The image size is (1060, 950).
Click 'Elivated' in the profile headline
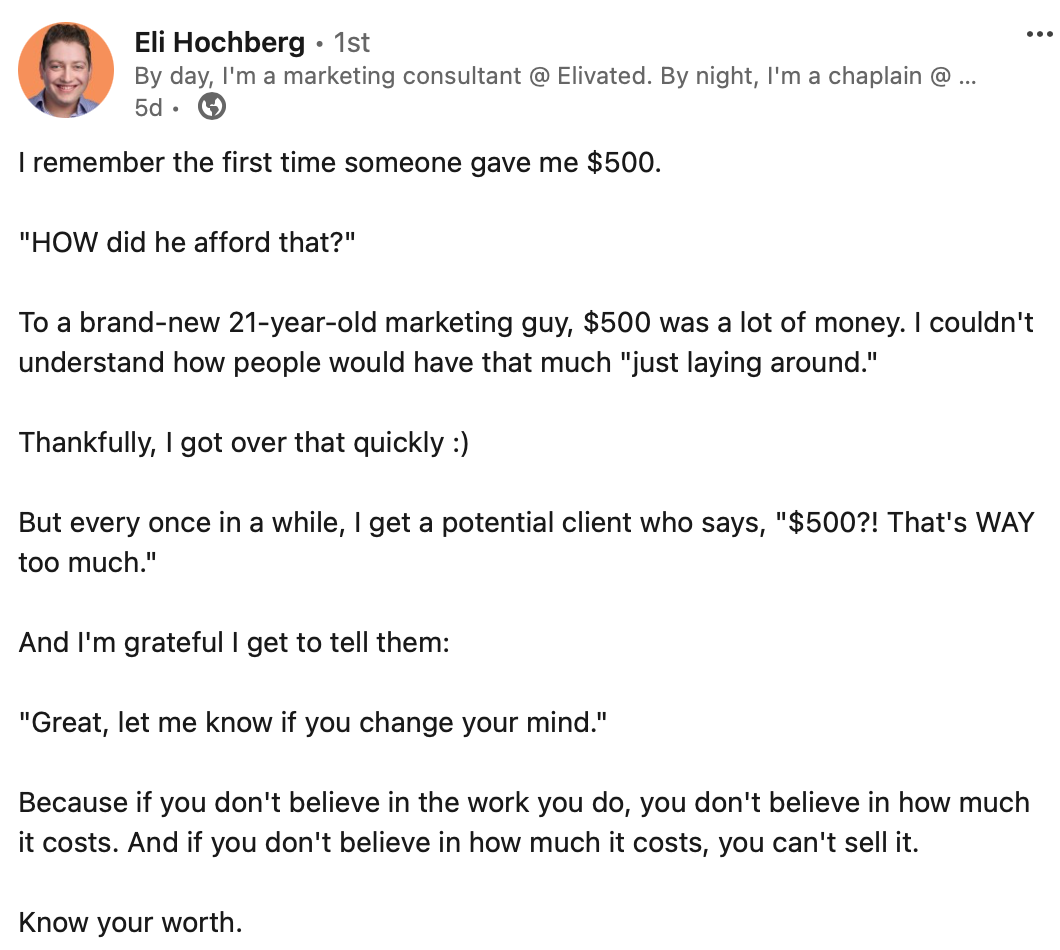pyautogui.click(x=602, y=76)
